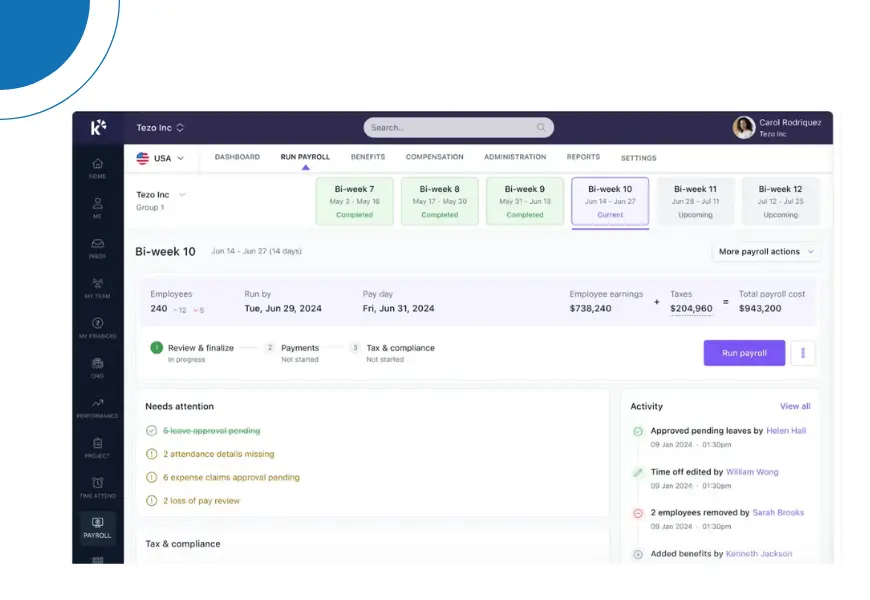870x600 pixels.
Task: Open the three-dot menu beside Run payroll
Action: pyautogui.click(x=803, y=353)
